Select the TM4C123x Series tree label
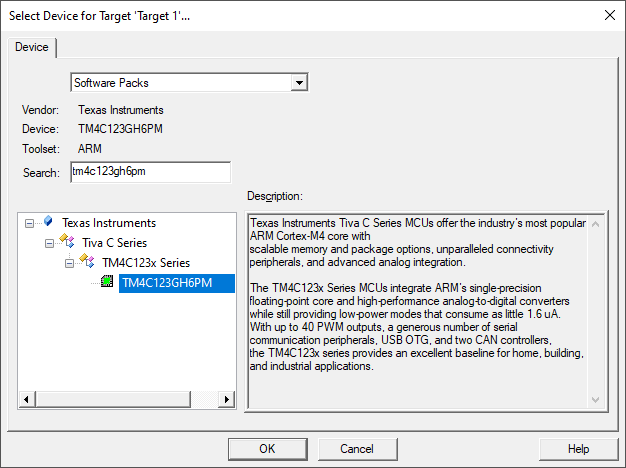Screen dimensions: 626x468 coord(146,263)
